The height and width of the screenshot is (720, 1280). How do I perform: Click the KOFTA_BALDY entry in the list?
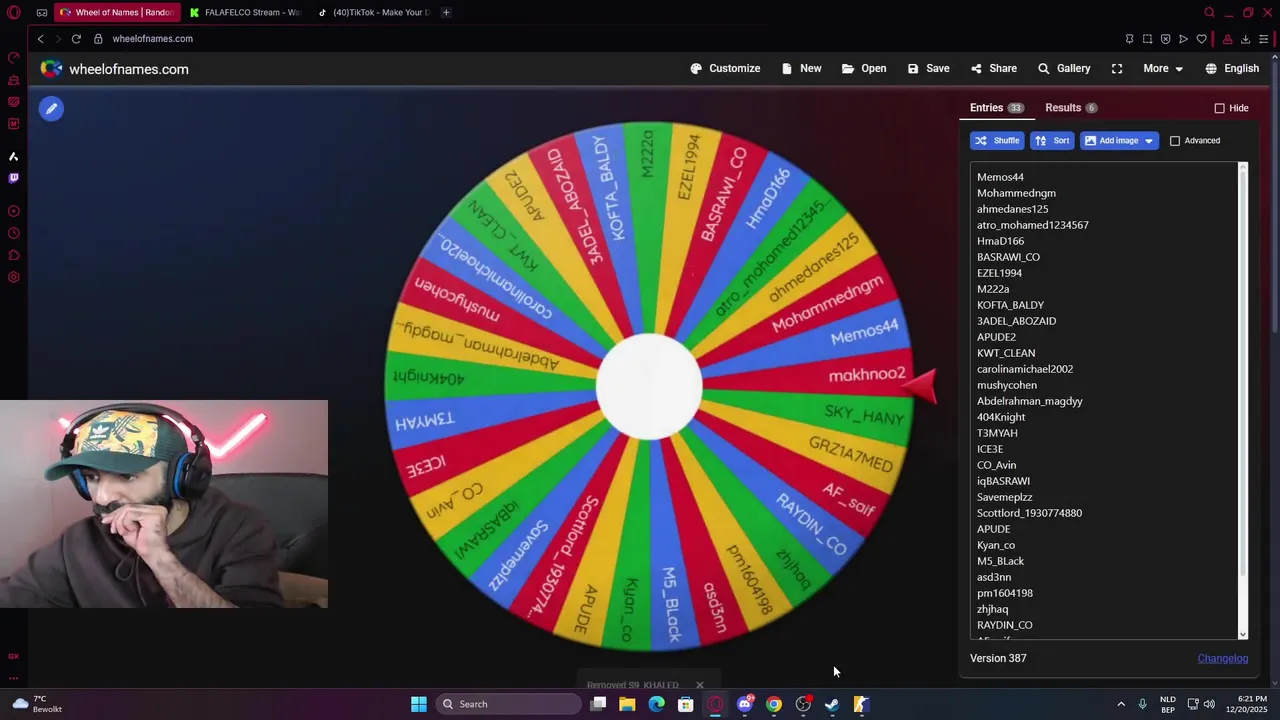coord(1010,305)
